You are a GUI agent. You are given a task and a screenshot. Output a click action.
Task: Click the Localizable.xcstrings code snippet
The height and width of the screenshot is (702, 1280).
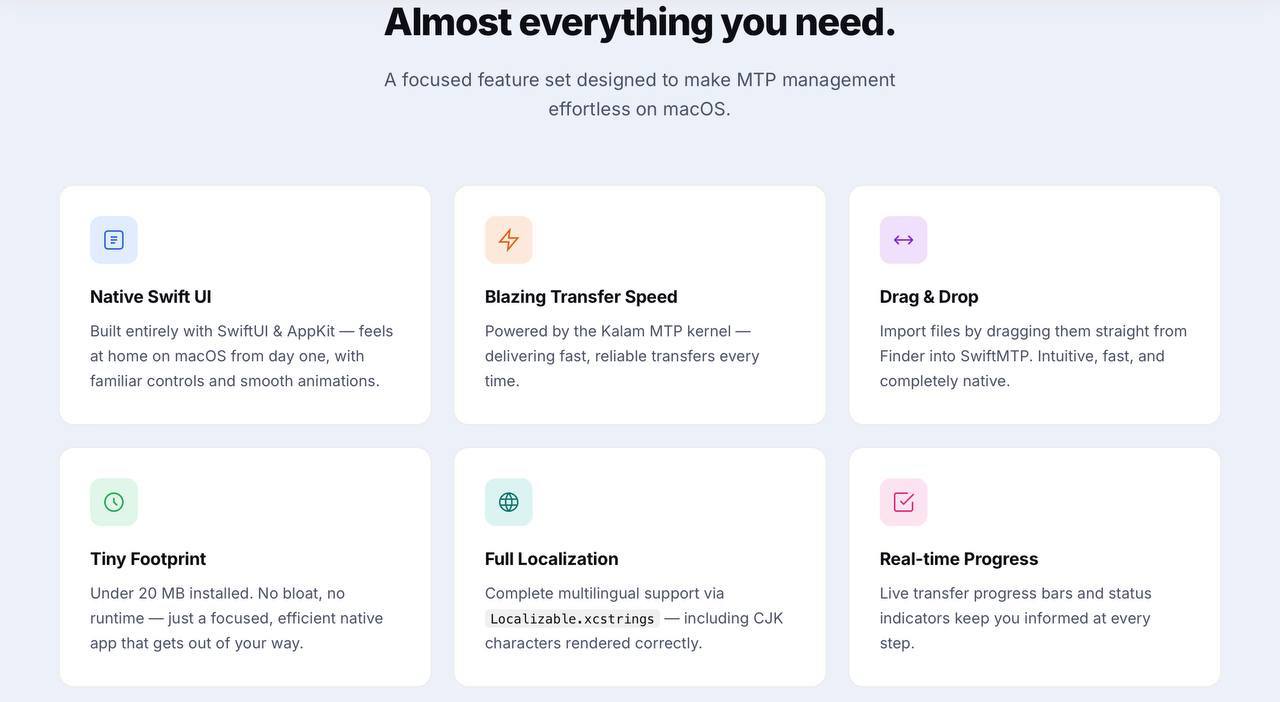click(x=572, y=619)
